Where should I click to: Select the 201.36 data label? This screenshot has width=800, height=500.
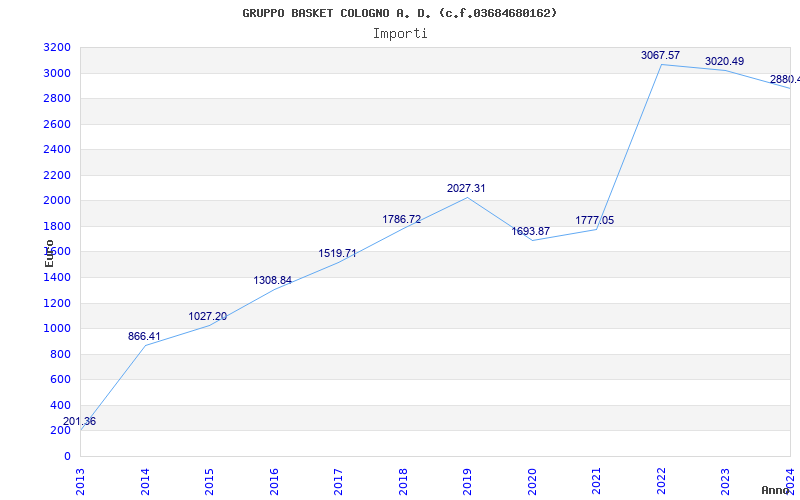tap(79, 421)
